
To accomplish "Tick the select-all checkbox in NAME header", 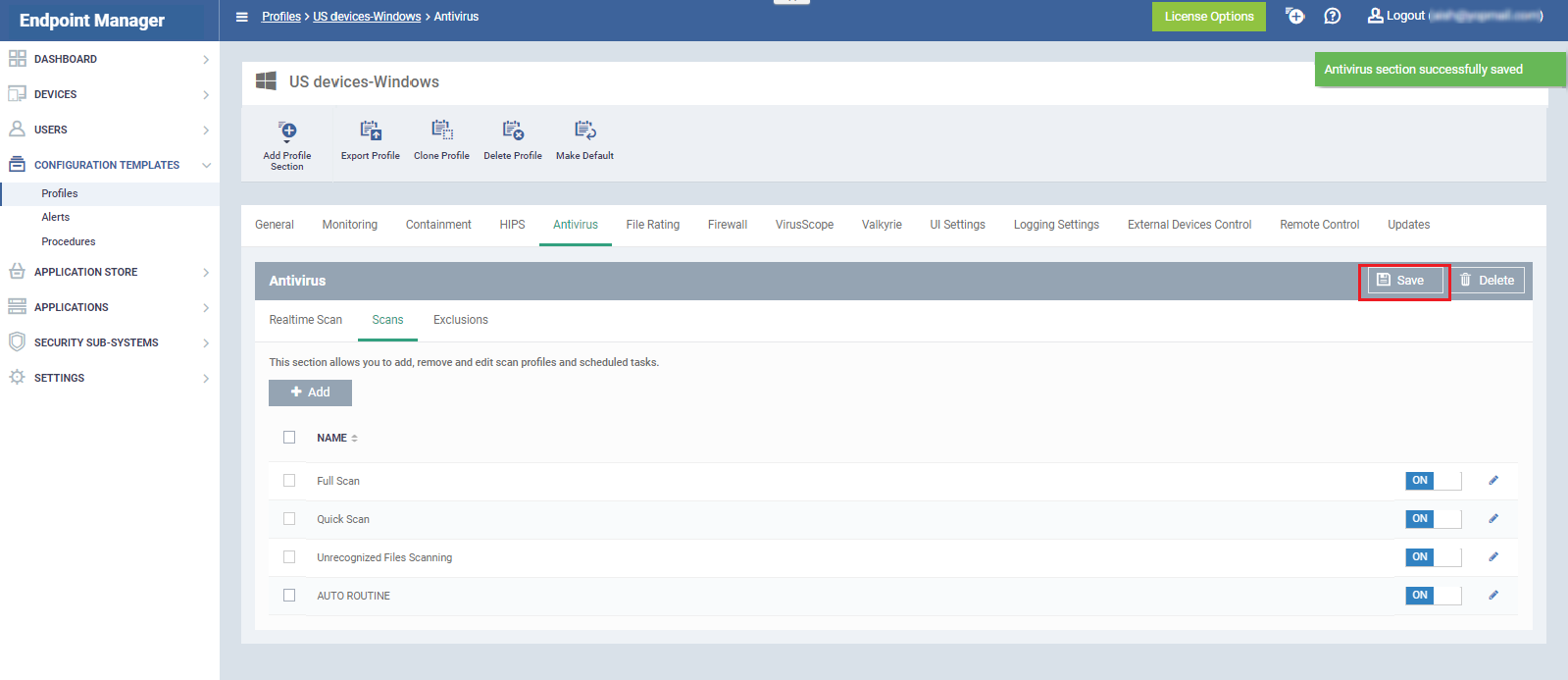I will [289, 438].
